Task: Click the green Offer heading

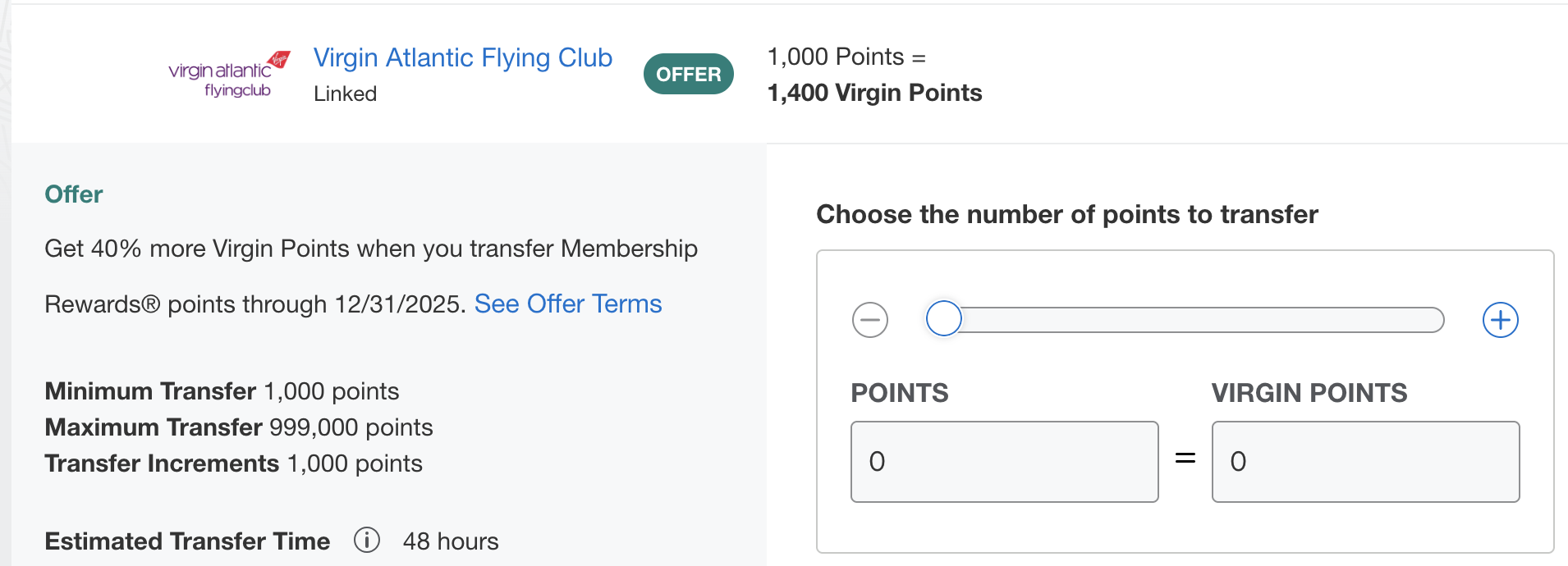Action: pos(74,194)
